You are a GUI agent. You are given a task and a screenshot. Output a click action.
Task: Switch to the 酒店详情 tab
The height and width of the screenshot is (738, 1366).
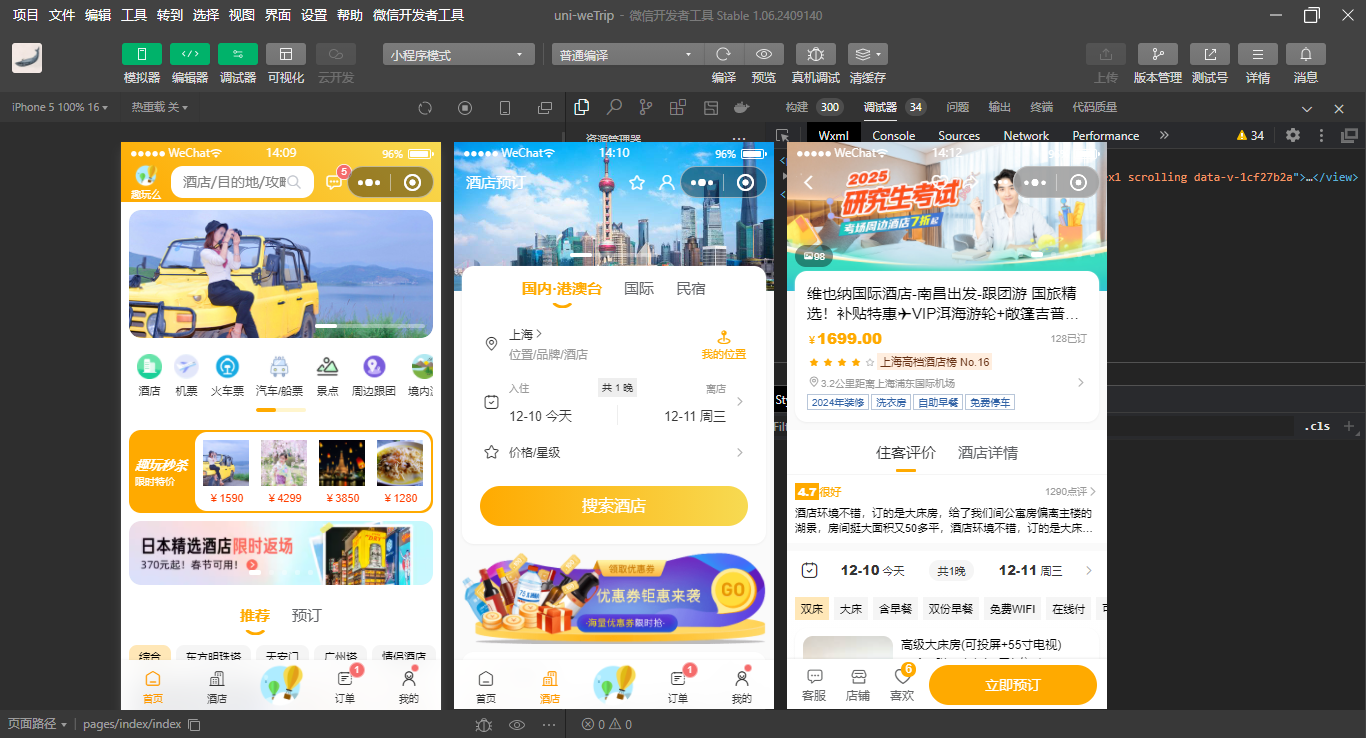coord(988,453)
